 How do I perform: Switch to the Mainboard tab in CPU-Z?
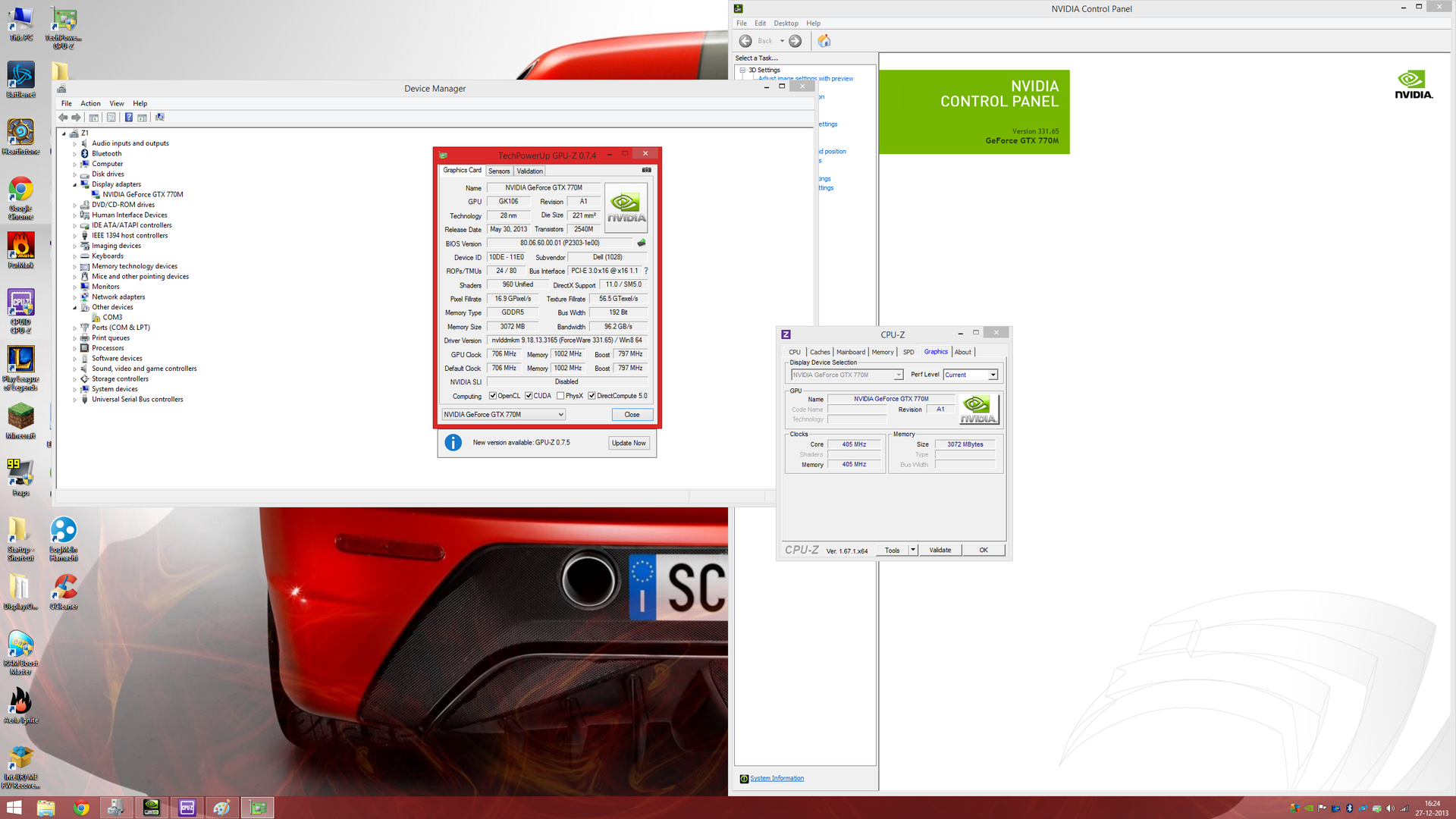tap(850, 352)
